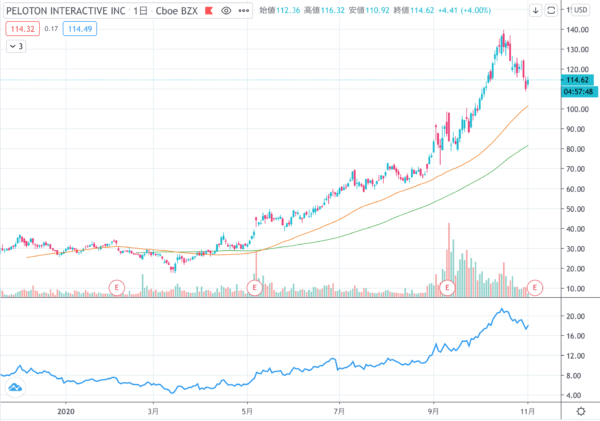Open chart settings gear icon at bottom right
Screen dimensions: 600x421
[x=581, y=411]
